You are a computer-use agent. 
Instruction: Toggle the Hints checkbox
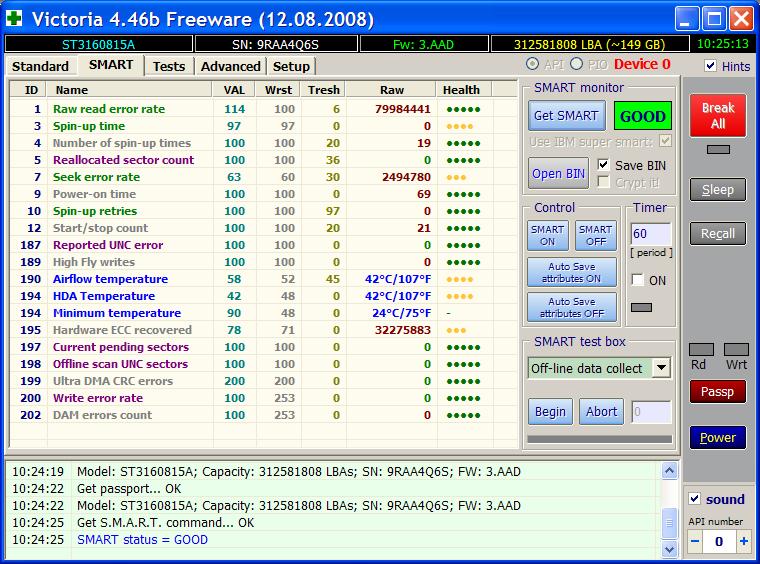710,65
